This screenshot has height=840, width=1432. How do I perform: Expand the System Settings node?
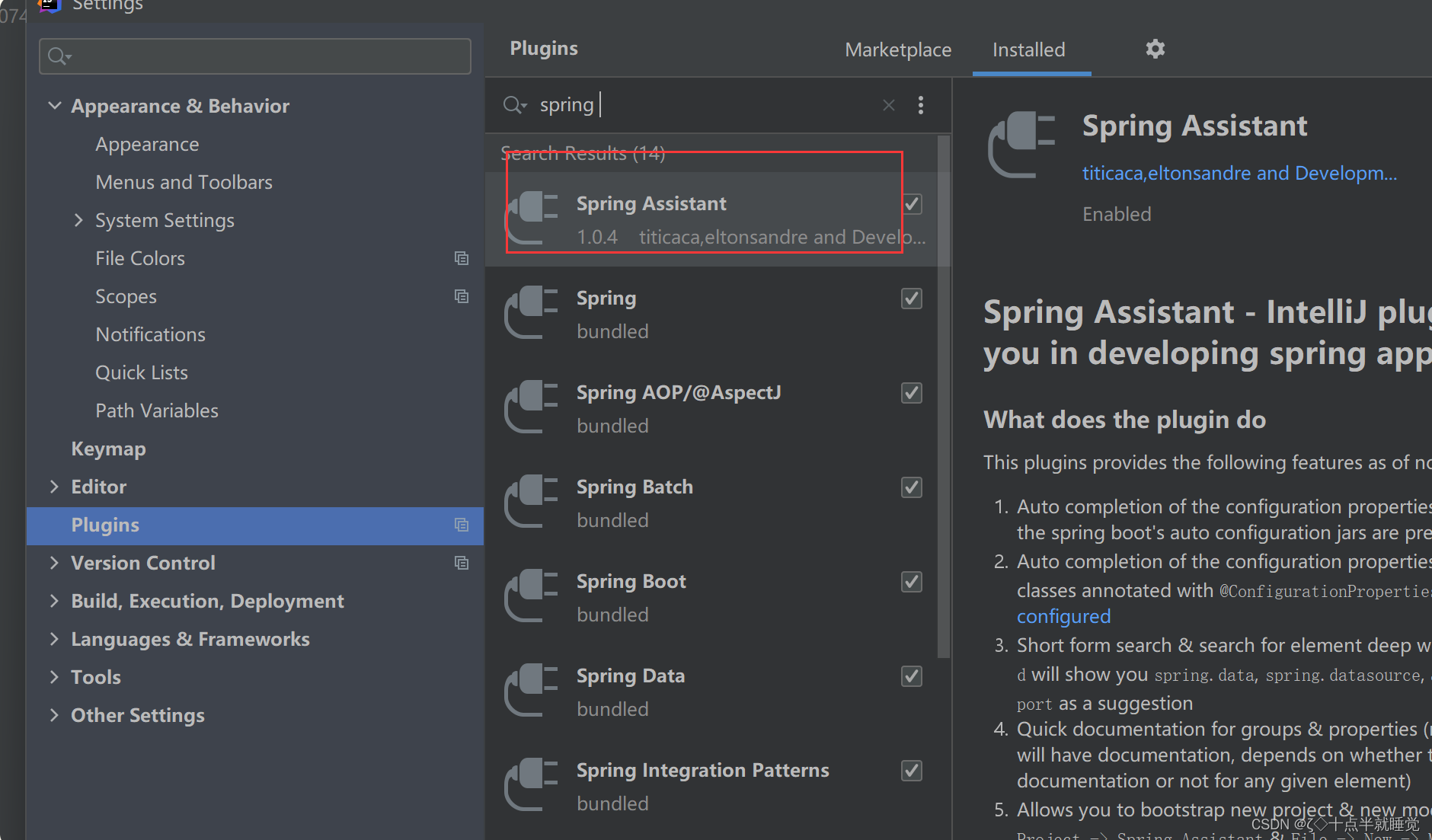78,220
